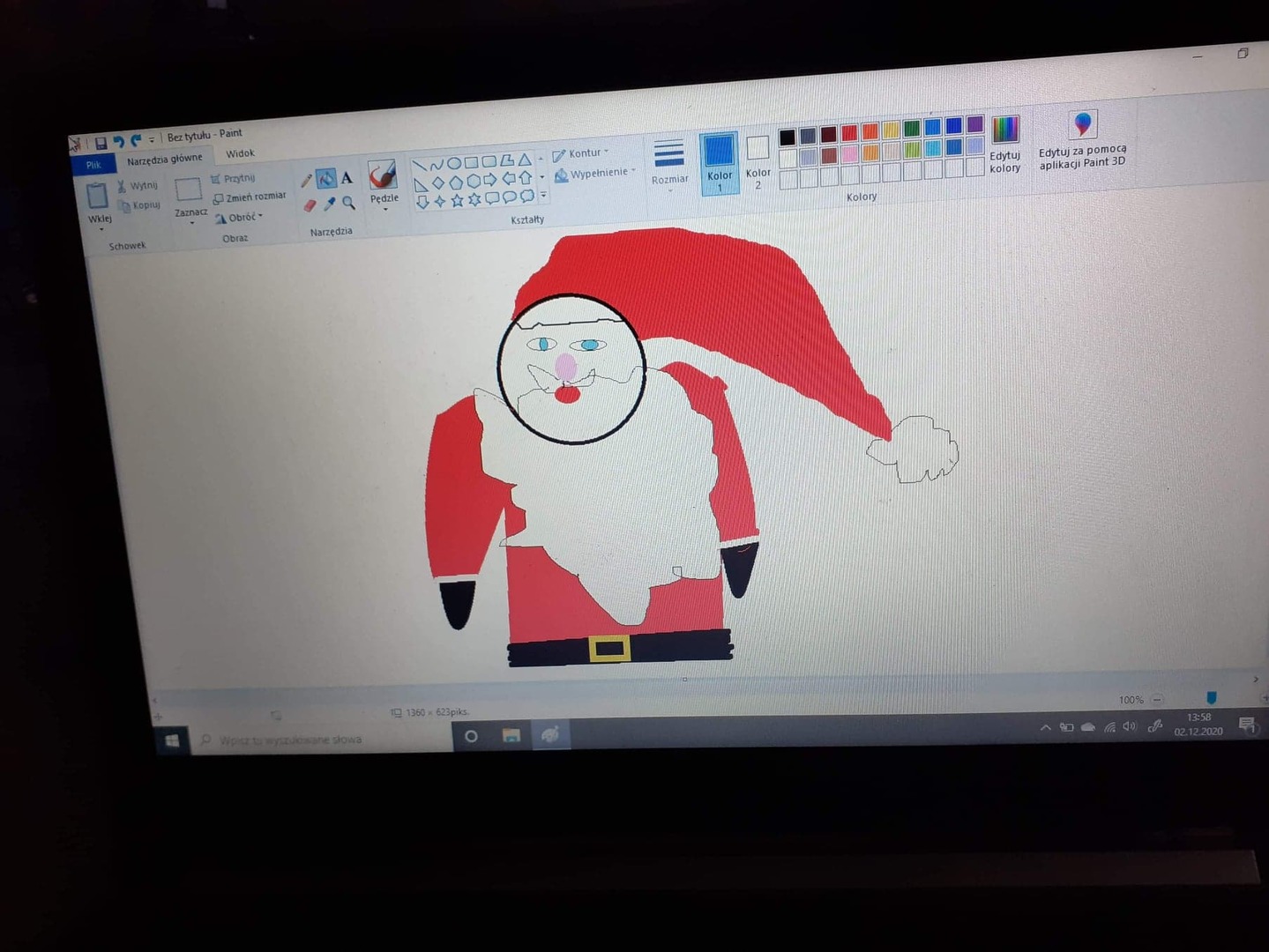1269x952 pixels.
Task: Pick the black color swatch
Action: tap(787, 137)
